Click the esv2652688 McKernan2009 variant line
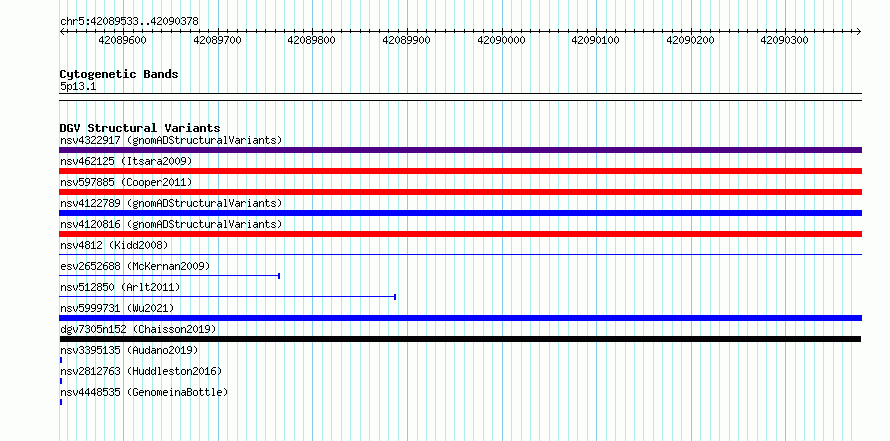890x441 pixels. pyautogui.click(x=170, y=276)
